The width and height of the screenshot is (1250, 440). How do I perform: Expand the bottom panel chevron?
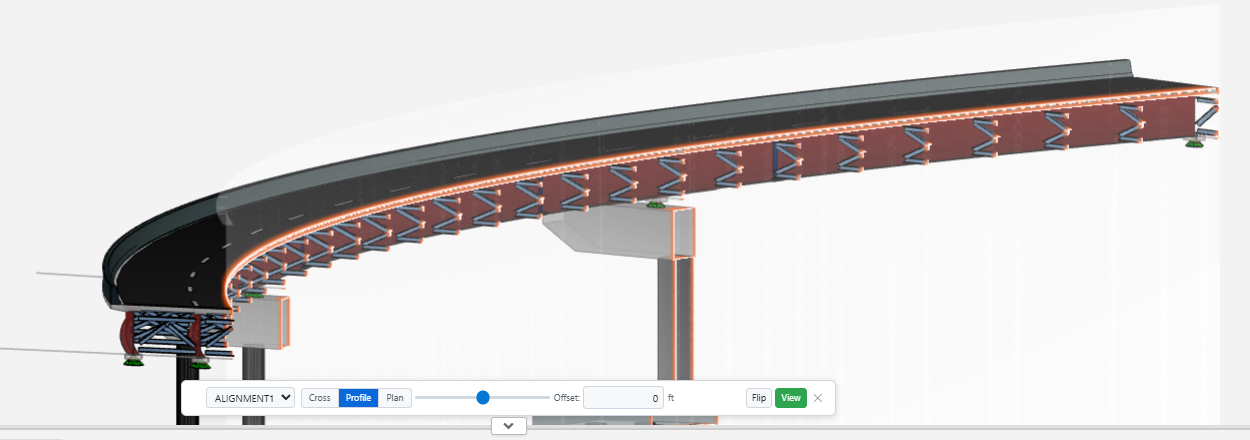click(508, 426)
